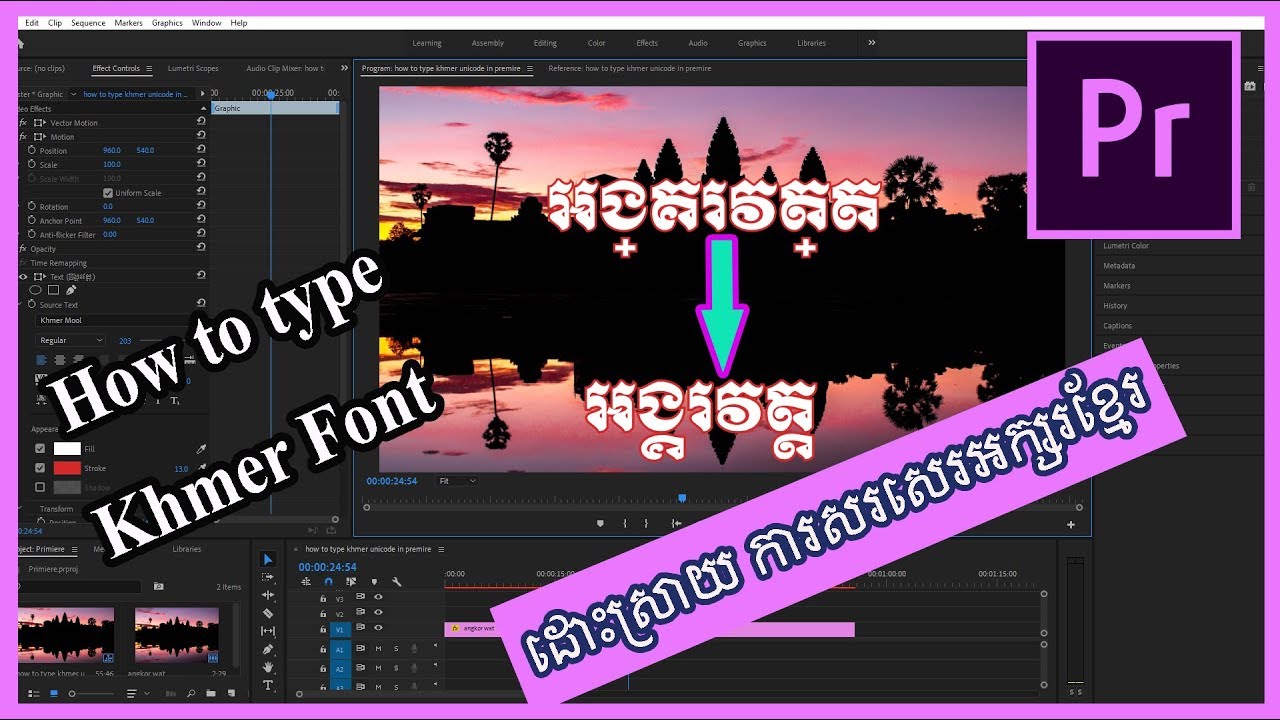Click the rectangle mask tool under Text
The height and width of the screenshot is (720, 1280).
54,290
